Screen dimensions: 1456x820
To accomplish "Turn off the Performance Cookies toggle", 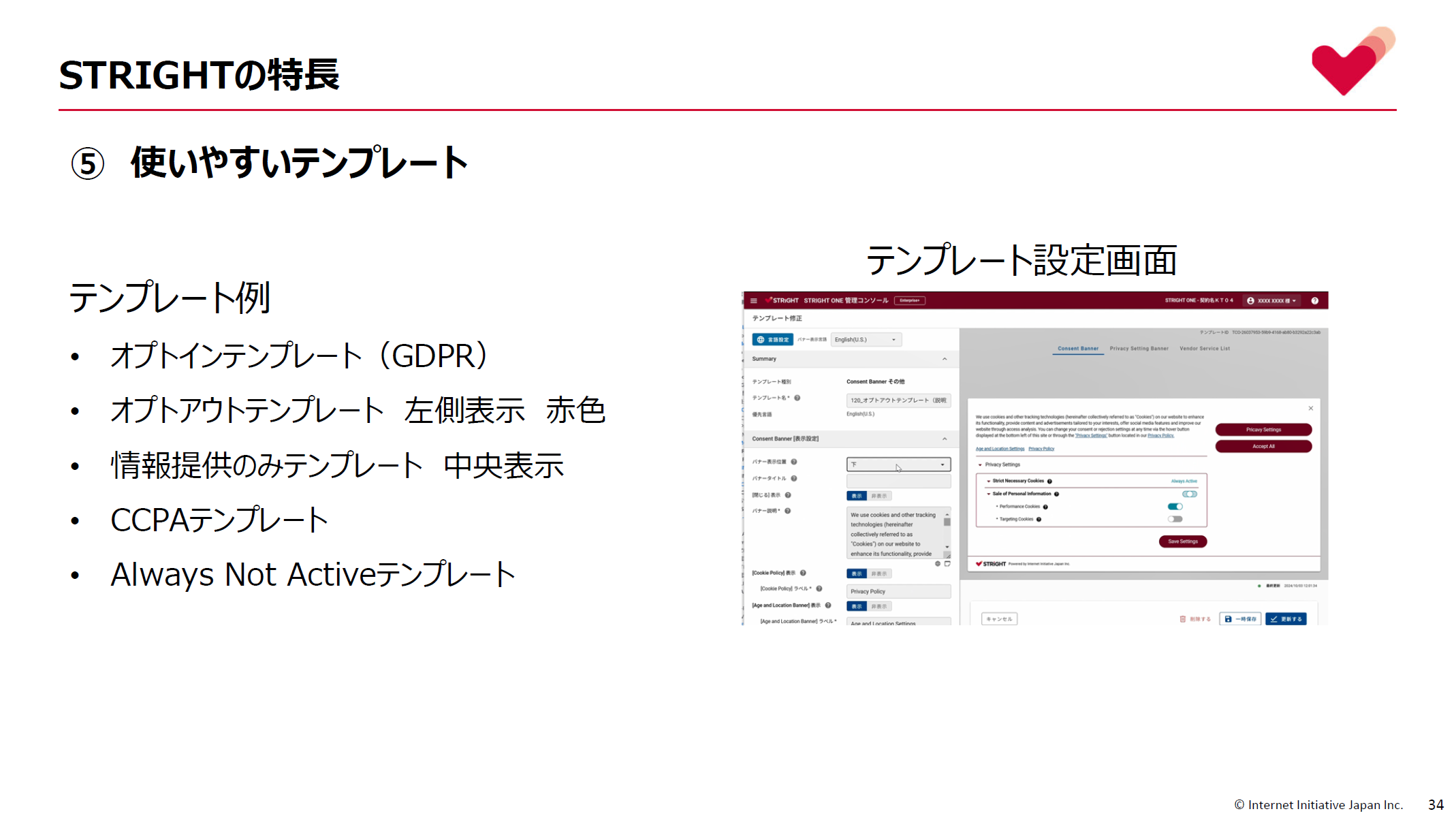I will coord(1175,506).
